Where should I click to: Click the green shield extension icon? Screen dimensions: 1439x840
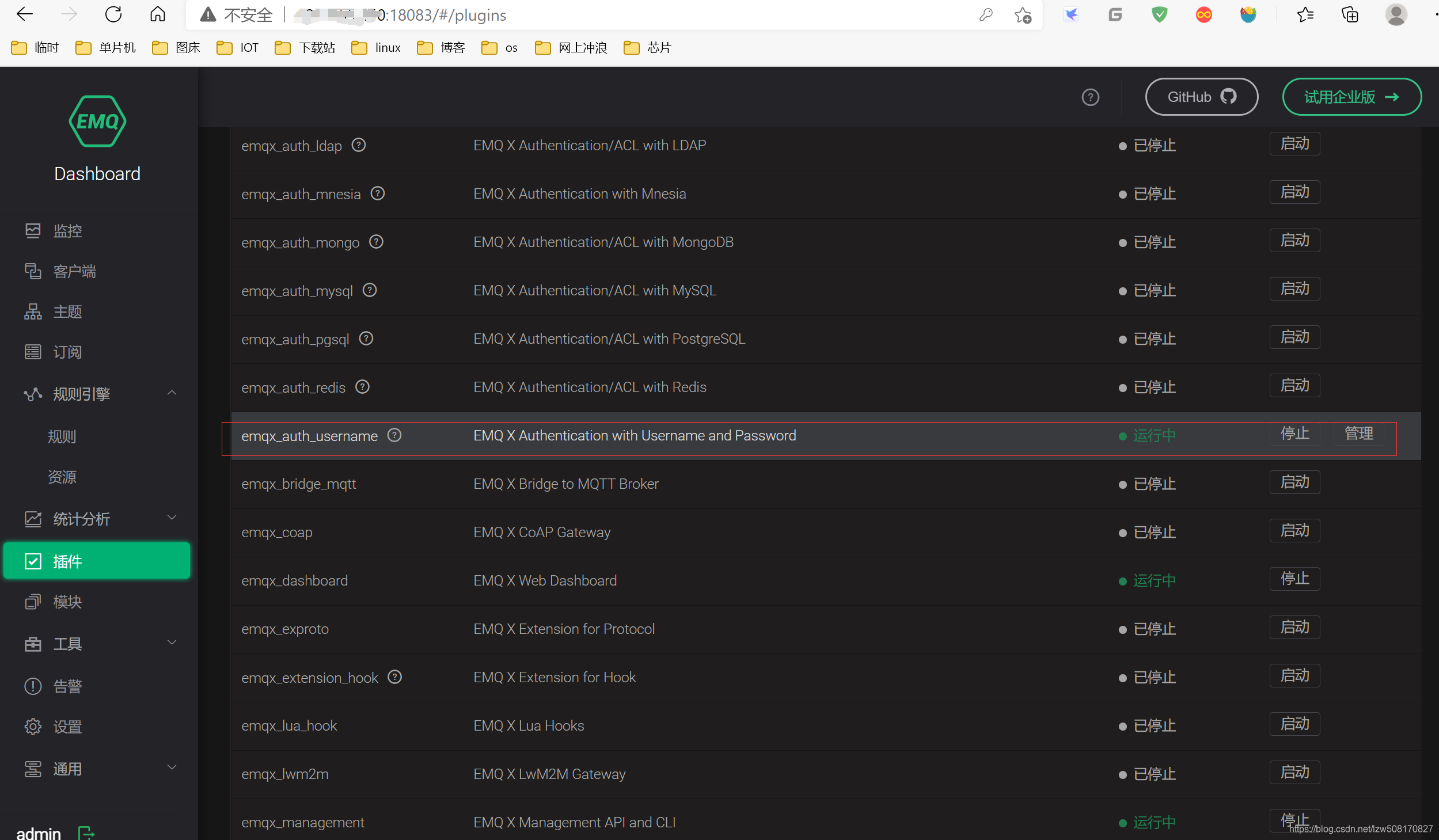point(1159,14)
